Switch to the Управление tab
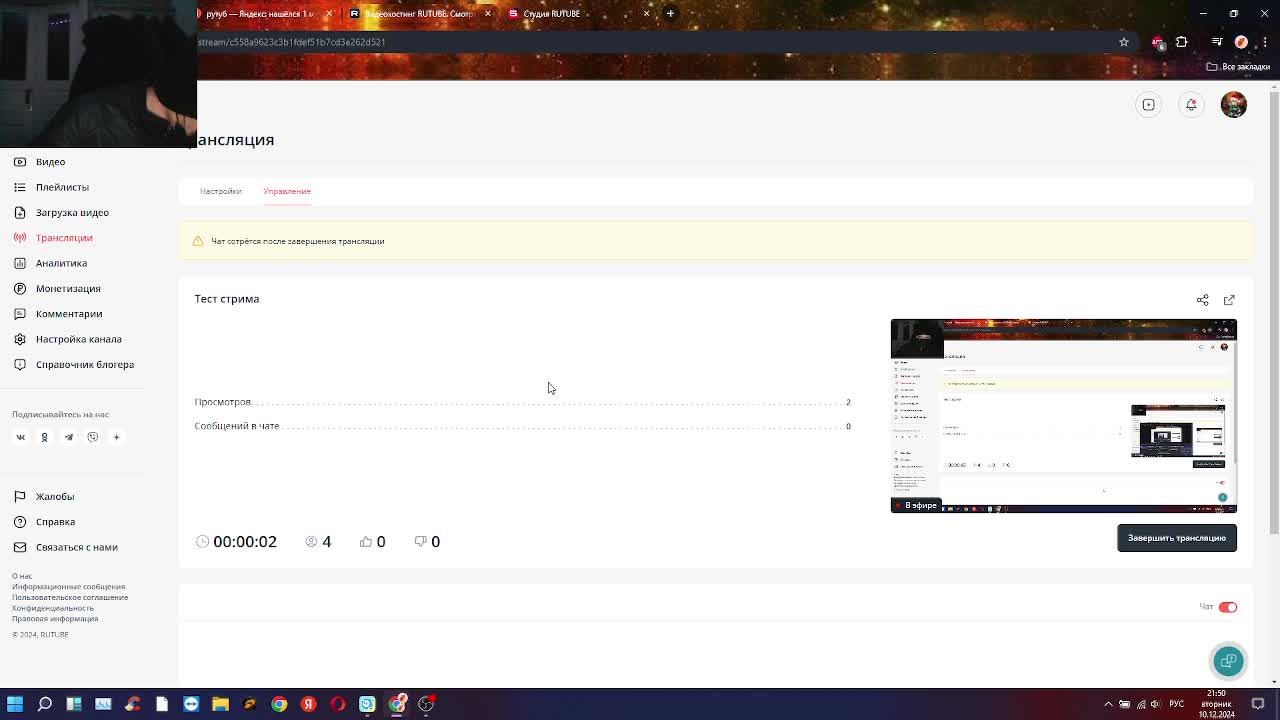 (287, 191)
